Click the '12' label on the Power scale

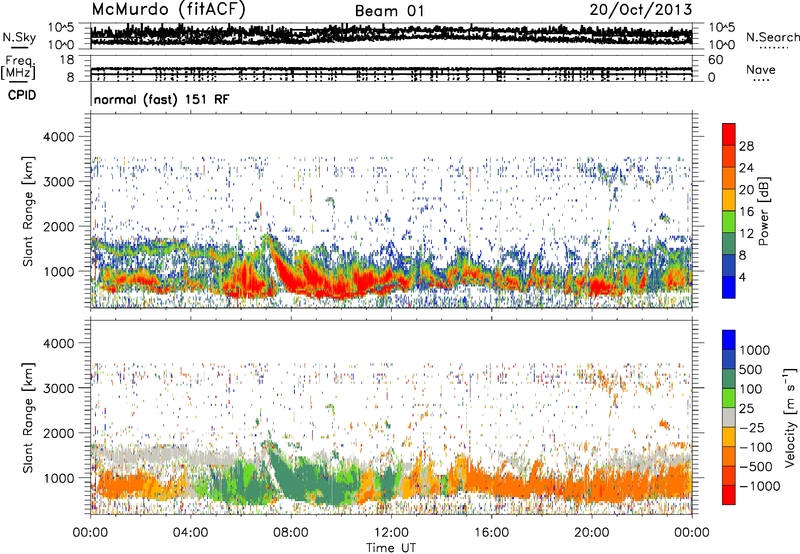click(x=746, y=234)
